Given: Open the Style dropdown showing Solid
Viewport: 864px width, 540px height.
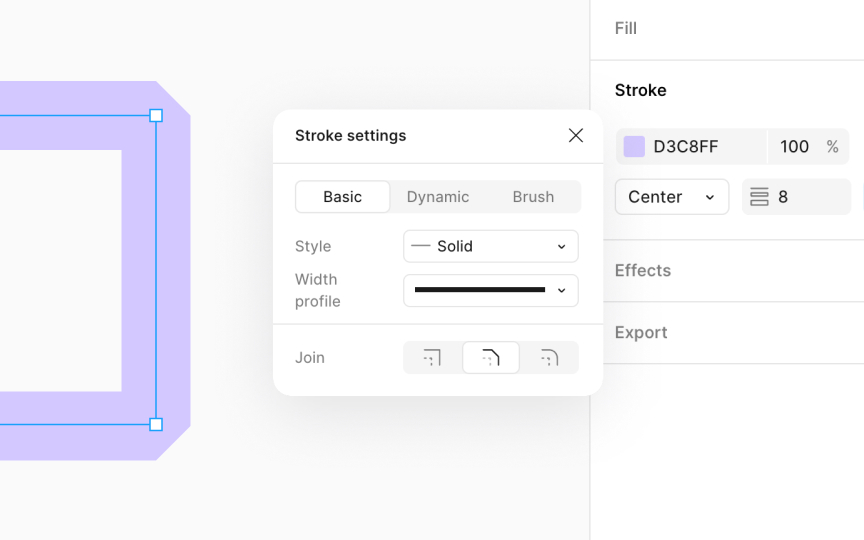Looking at the screenshot, I should click(490, 246).
